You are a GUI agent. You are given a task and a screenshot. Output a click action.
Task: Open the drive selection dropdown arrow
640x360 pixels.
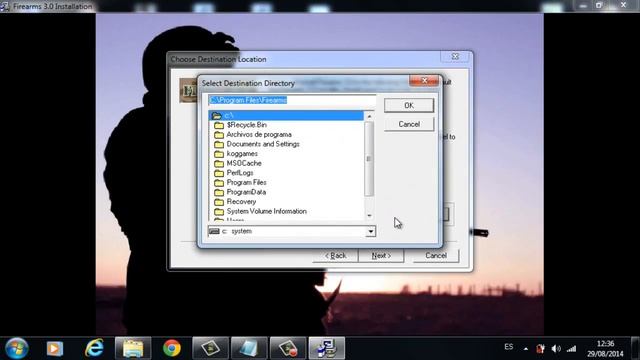click(370, 231)
